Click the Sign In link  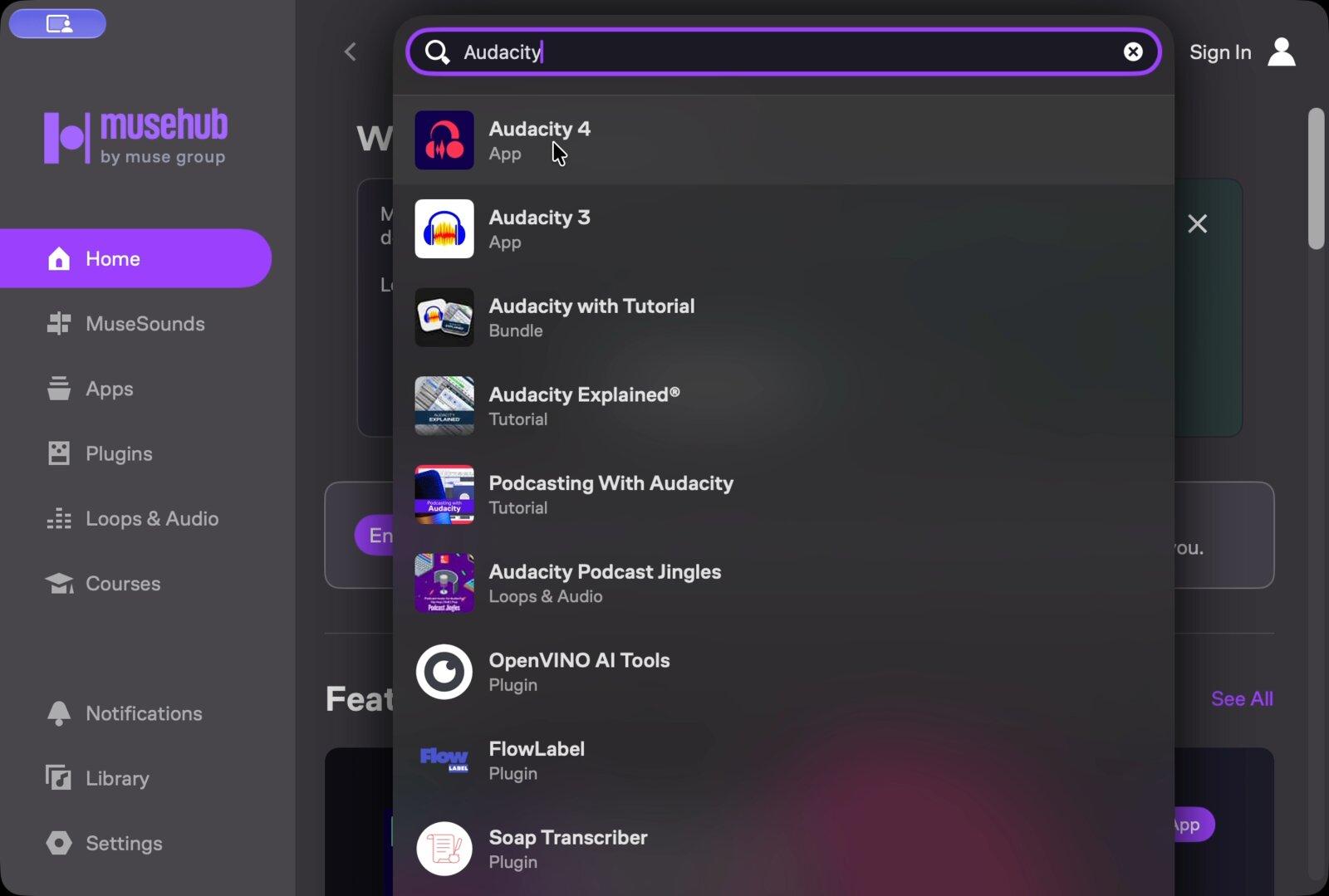1220,52
